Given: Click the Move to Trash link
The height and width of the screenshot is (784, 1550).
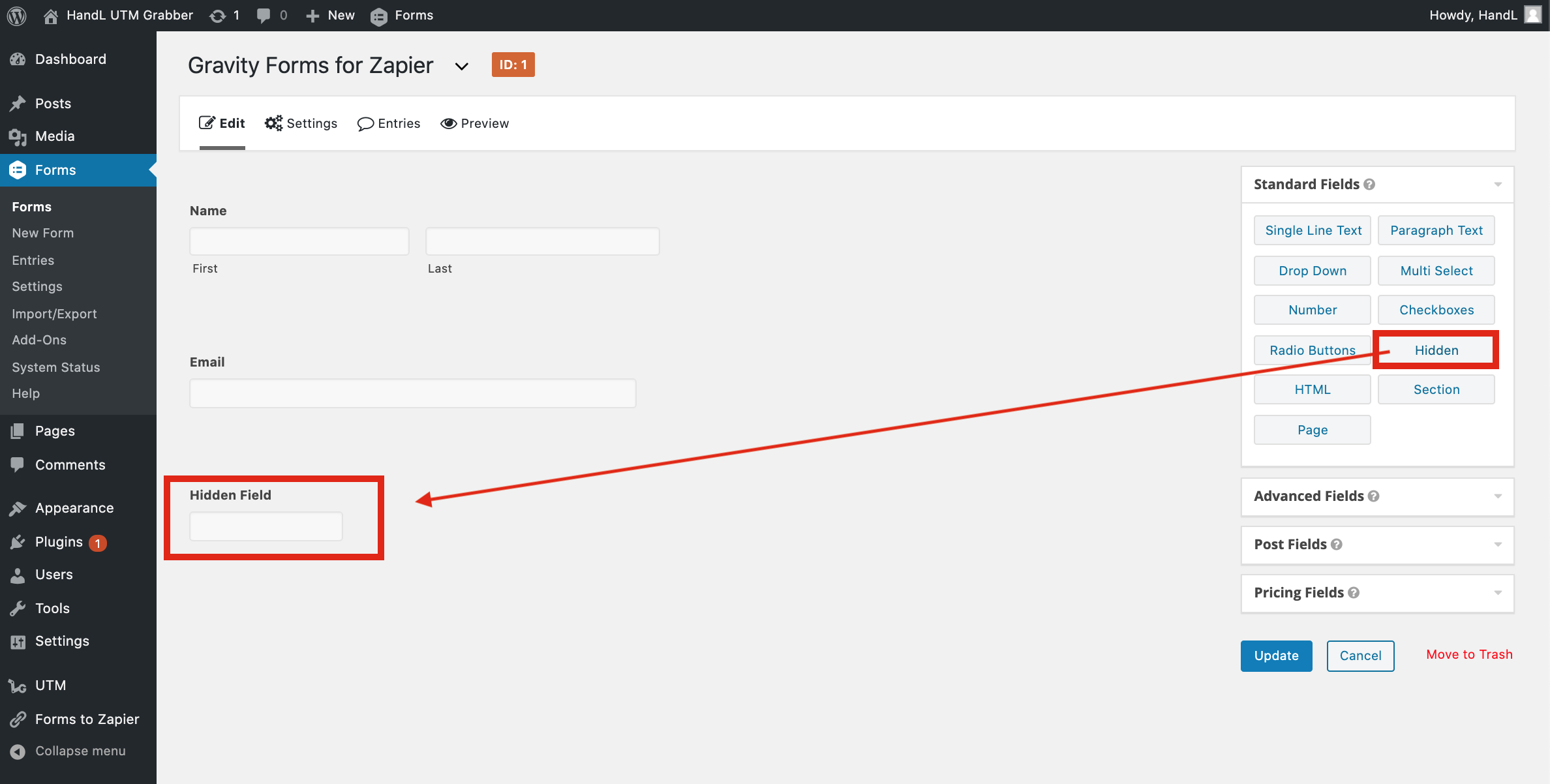Looking at the screenshot, I should (x=1469, y=654).
